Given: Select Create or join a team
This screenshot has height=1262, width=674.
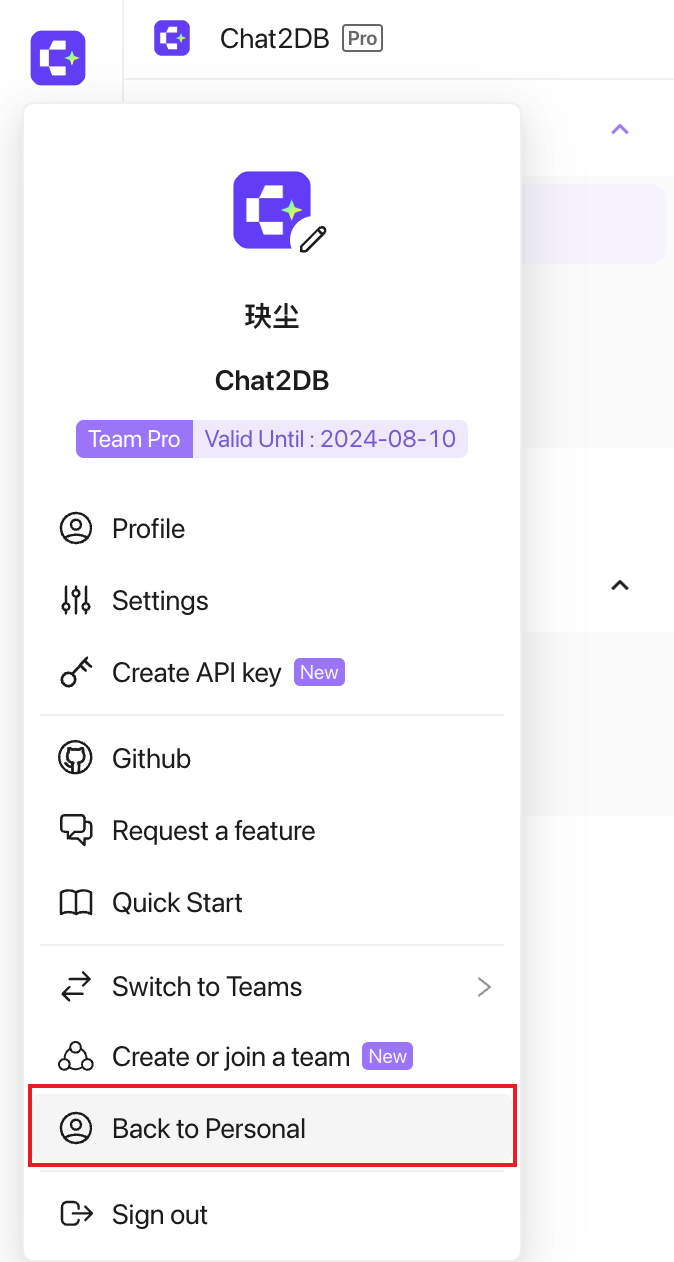Looking at the screenshot, I should pos(272,1057).
